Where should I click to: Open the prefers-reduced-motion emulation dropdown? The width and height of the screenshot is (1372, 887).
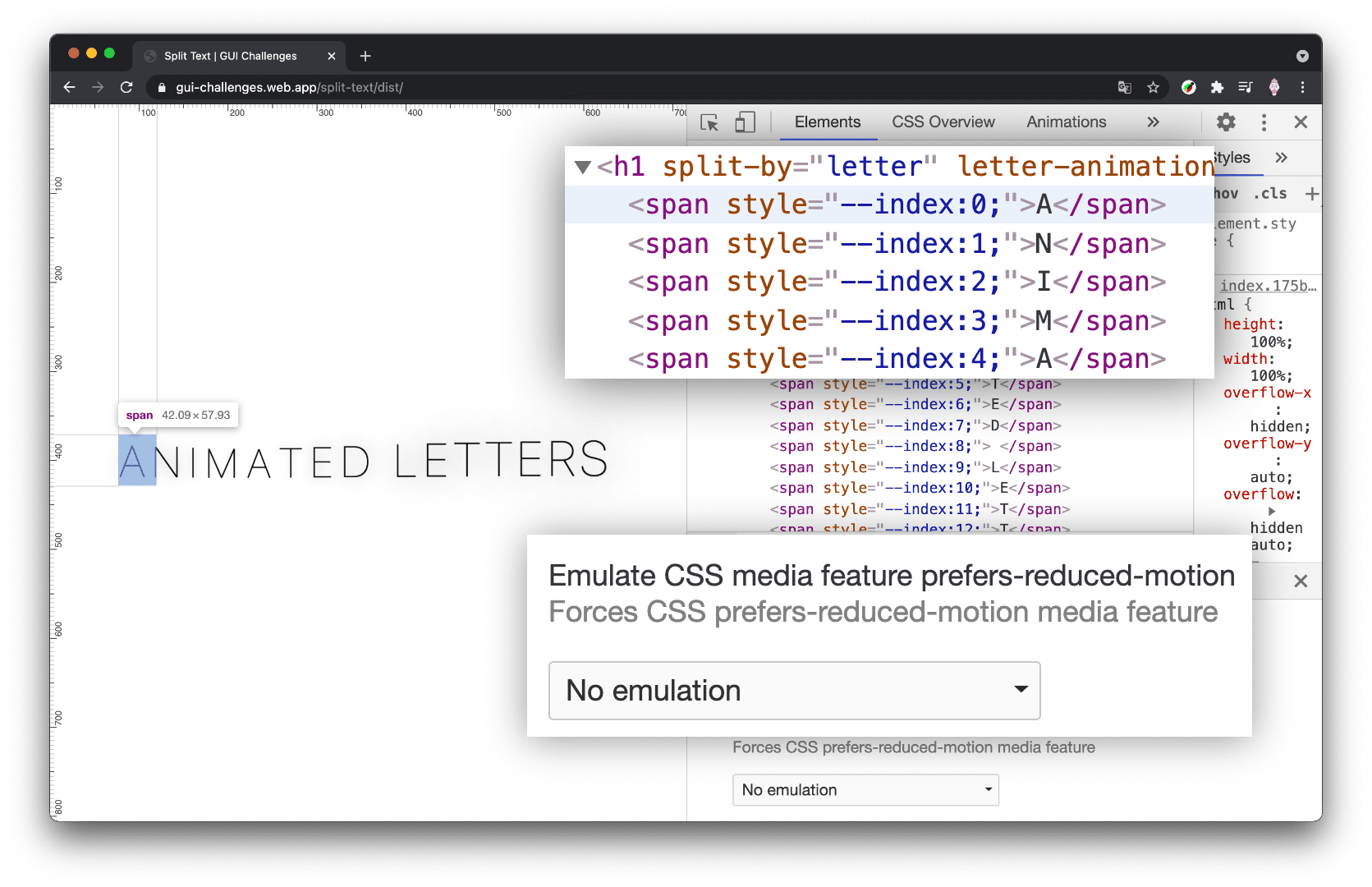(865, 789)
